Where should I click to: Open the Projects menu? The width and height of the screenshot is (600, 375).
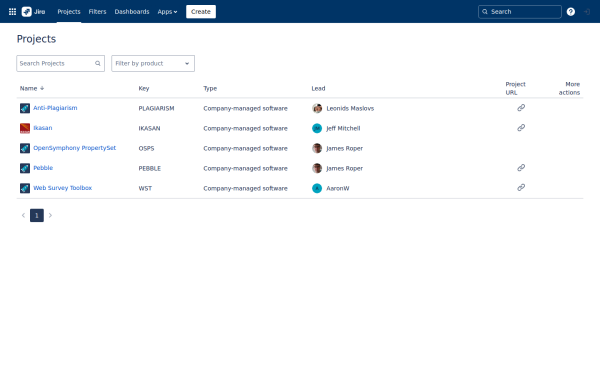[x=69, y=11]
